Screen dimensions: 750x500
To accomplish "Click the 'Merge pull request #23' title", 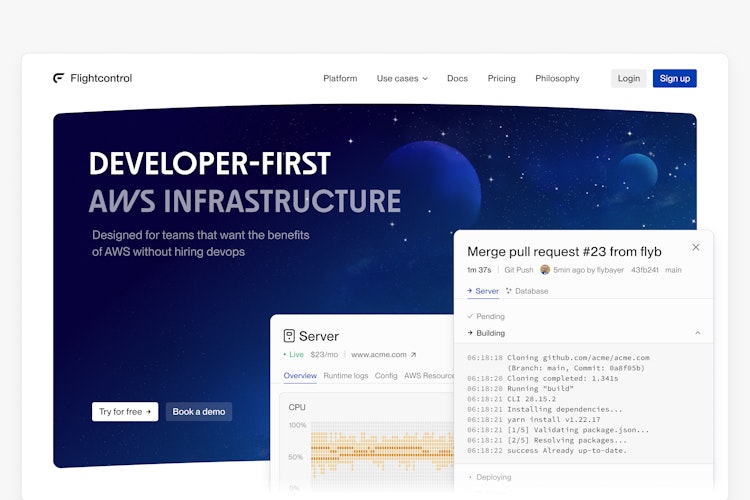I will 564,252.
